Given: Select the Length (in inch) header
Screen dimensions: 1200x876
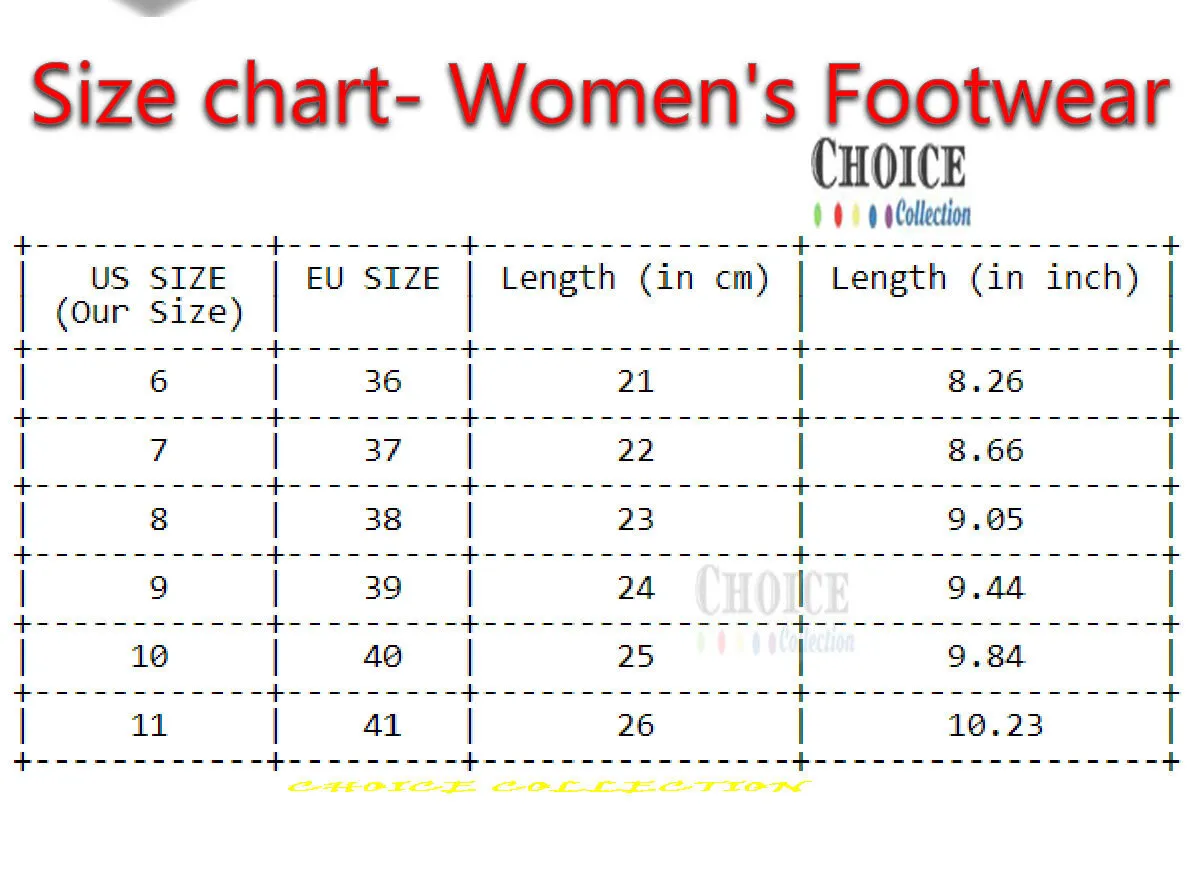Looking at the screenshot, I should tap(985, 279).
